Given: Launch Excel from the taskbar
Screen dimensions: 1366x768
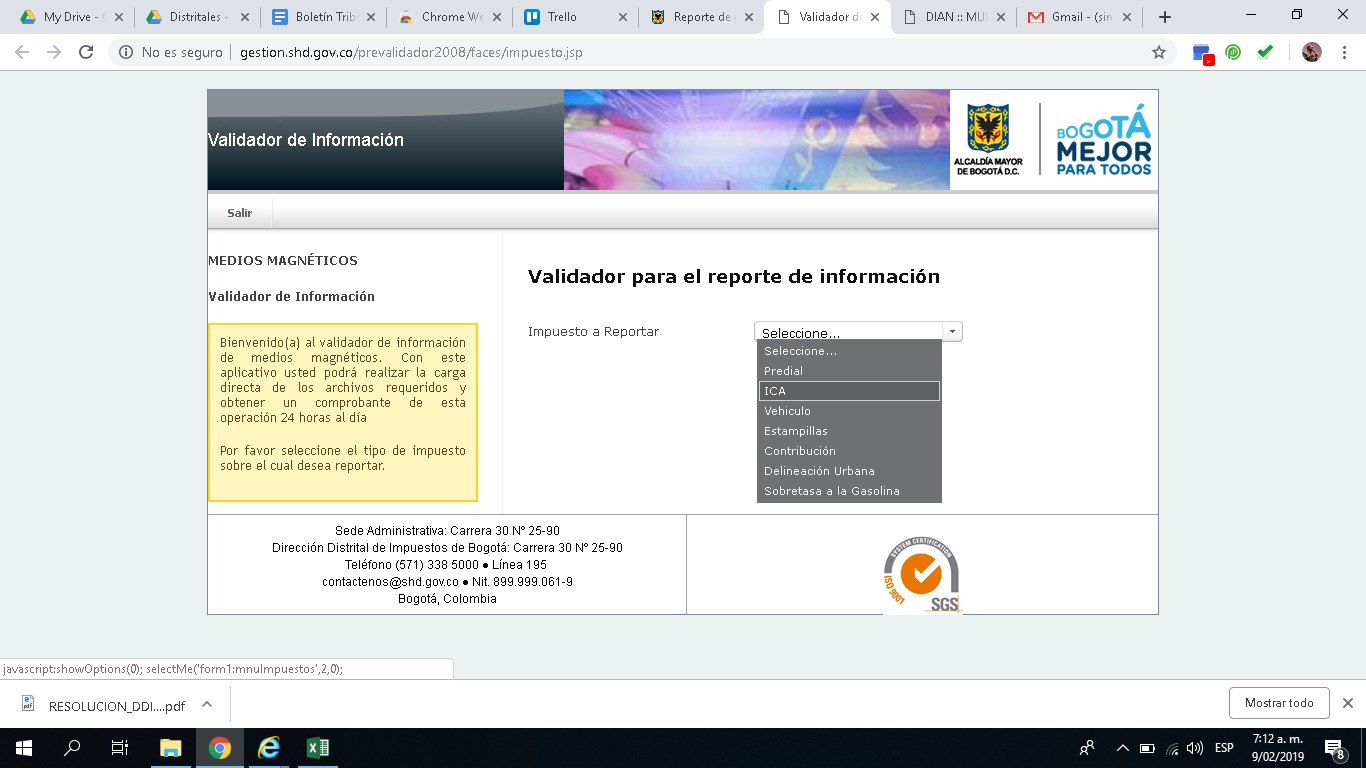Looking at the screenshot, I should pyautogui.click(x=316, y=747).
